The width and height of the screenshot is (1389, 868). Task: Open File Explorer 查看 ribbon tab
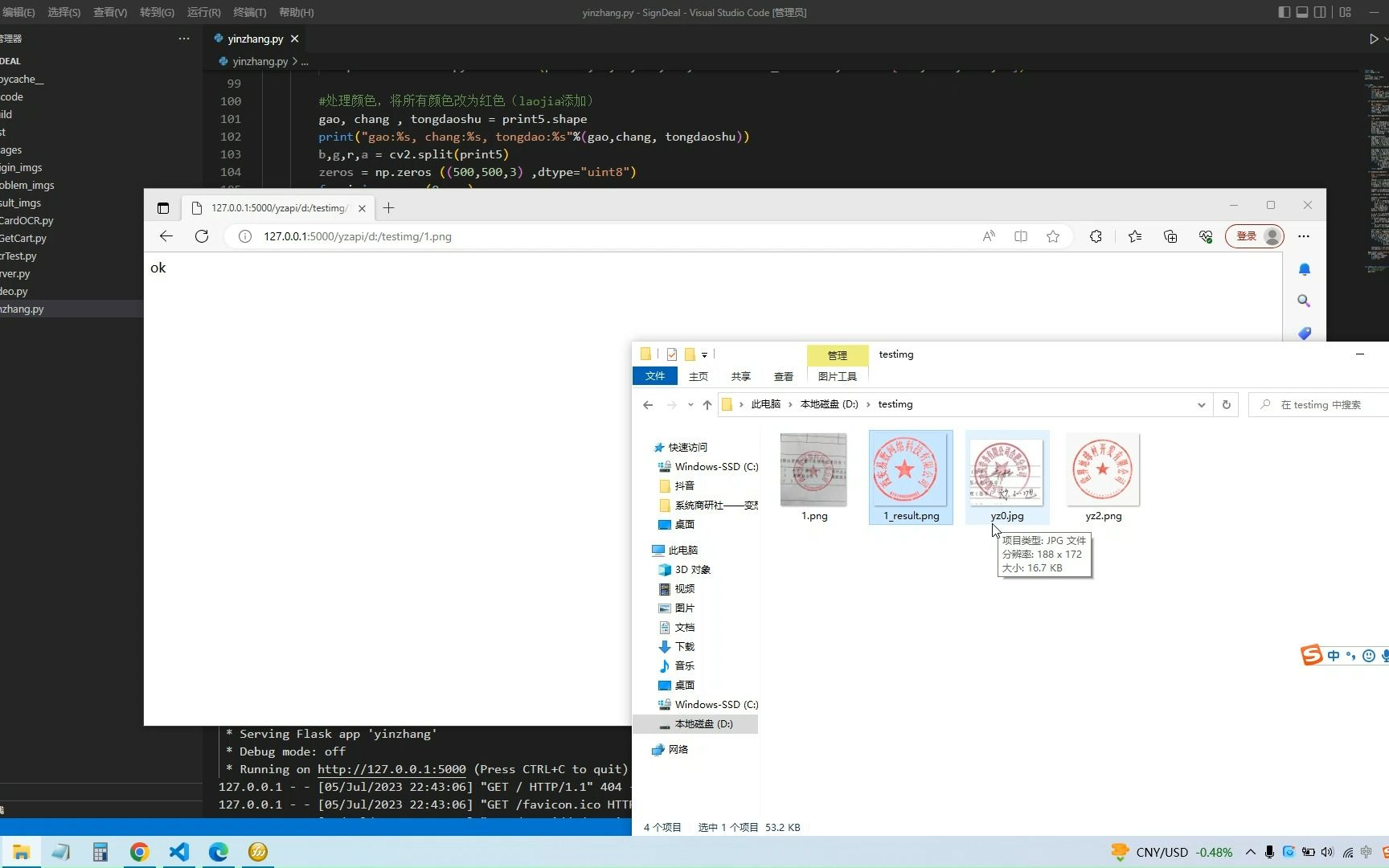click(x=784, y=376)
